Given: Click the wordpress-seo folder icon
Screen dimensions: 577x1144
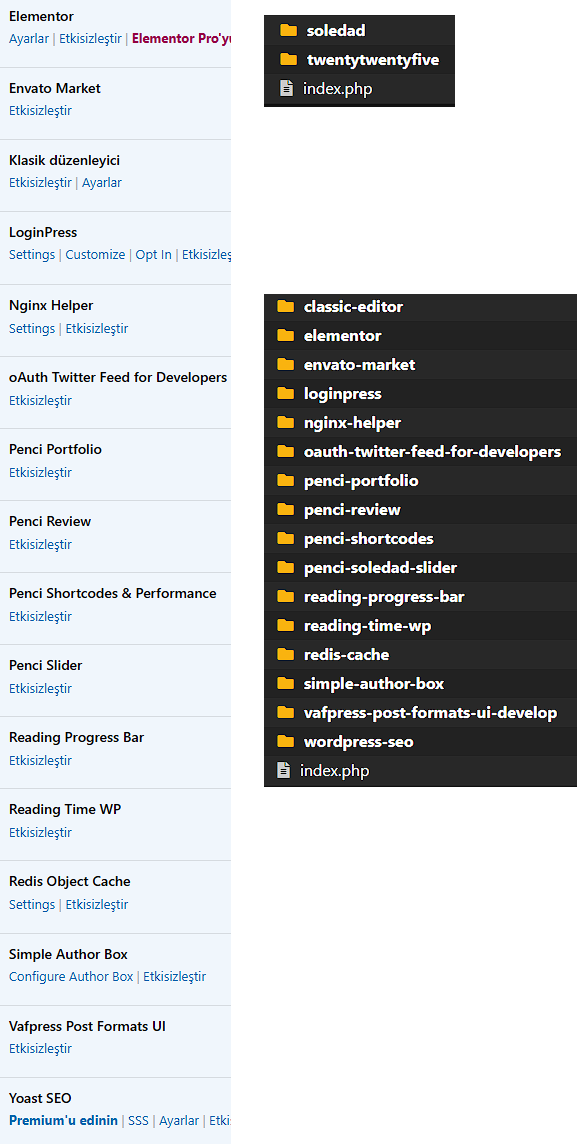Looking at the screenshot, I should [285, 741].
